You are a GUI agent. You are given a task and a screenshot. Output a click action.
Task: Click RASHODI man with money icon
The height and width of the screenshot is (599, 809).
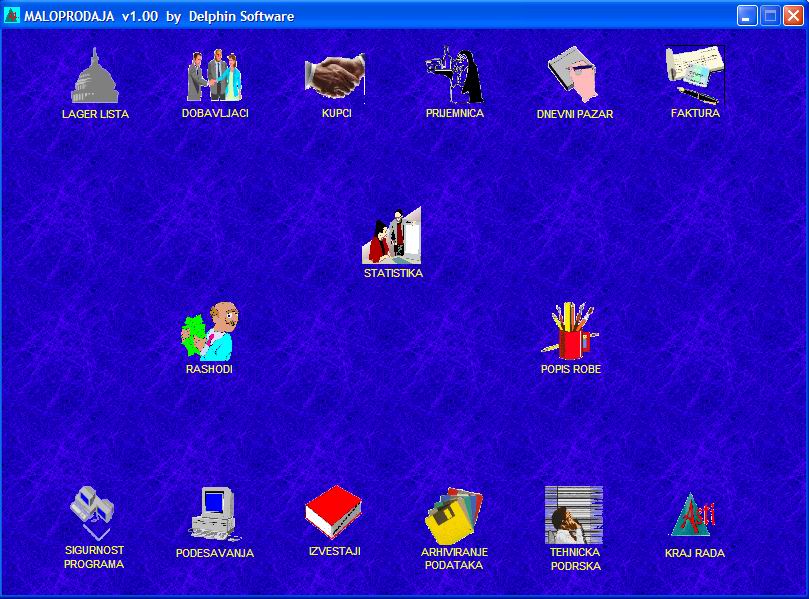point(210,331)
